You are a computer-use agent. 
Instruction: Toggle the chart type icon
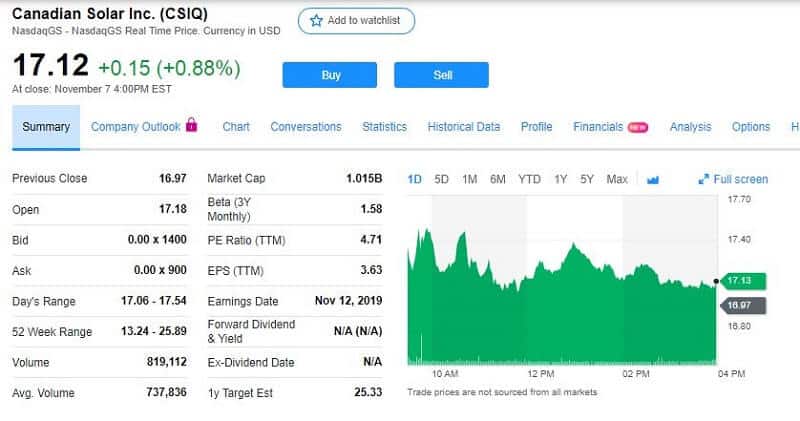click(653, 180)
